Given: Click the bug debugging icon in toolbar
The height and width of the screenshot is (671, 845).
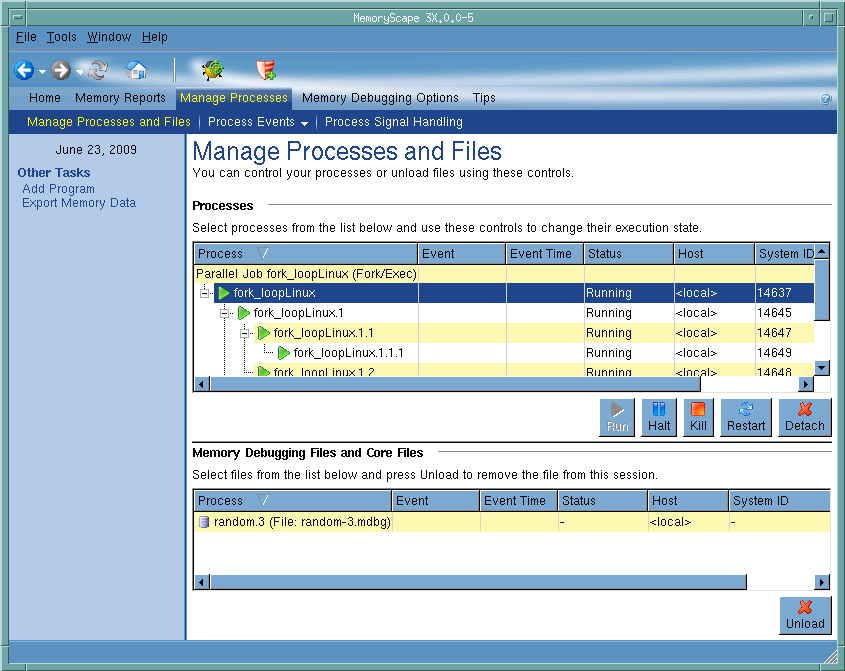Looking at the screenshot, I should (212, 70).
